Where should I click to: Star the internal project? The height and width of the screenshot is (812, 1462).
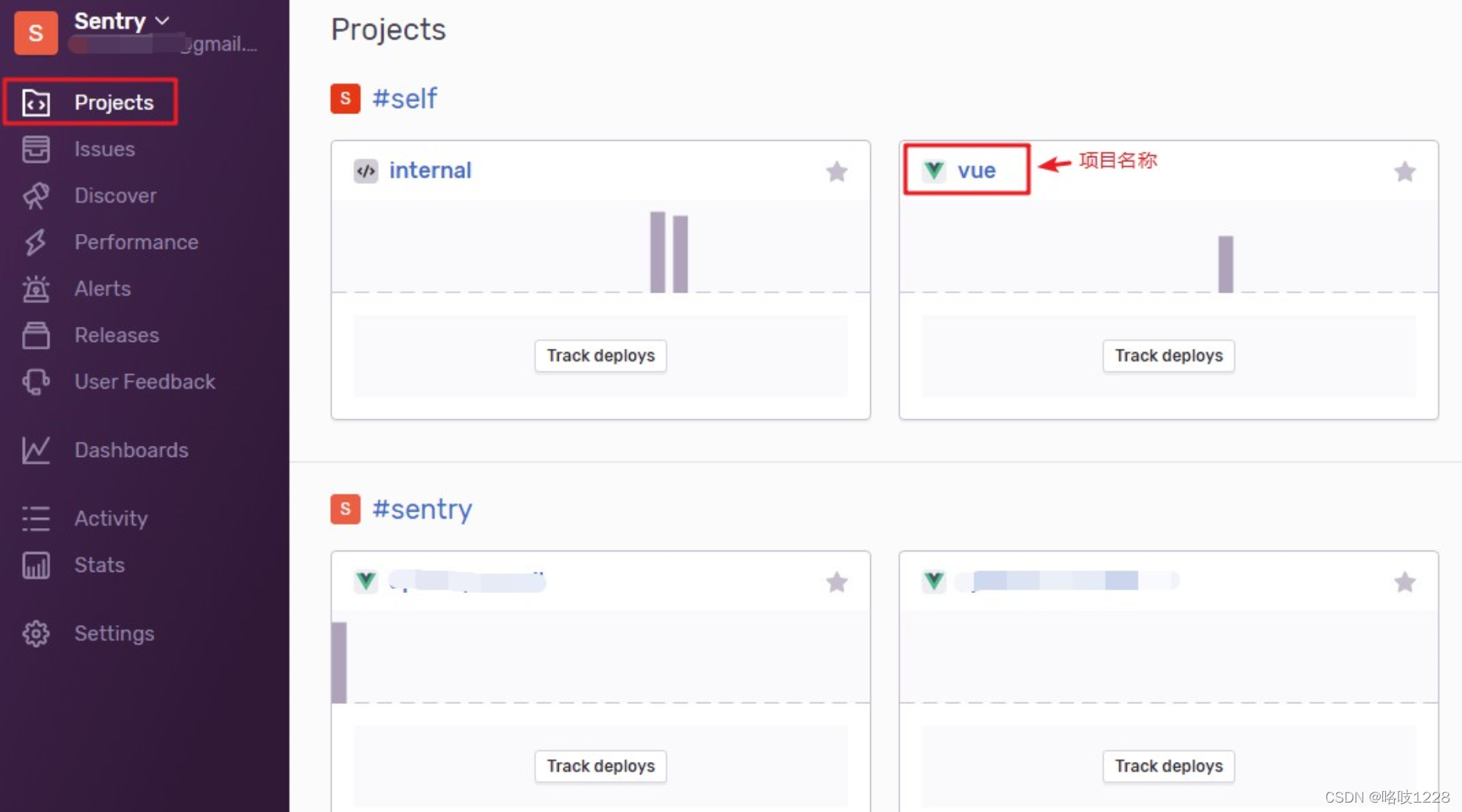tap(837, 171)
